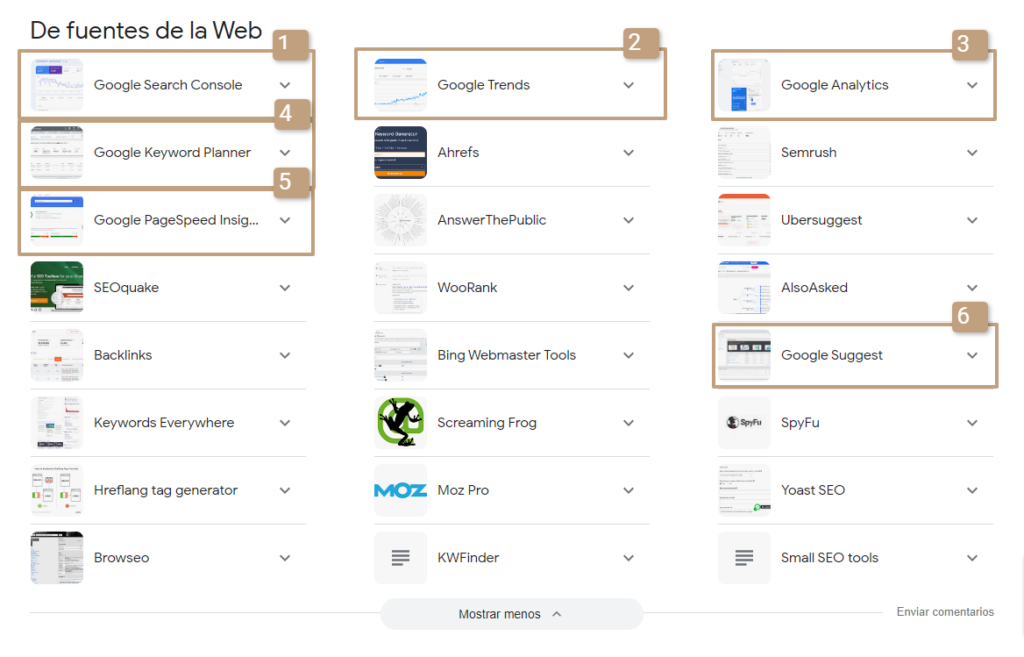
Task: Expand the Hreflang tag generator chevron
Action: [285, 490]
